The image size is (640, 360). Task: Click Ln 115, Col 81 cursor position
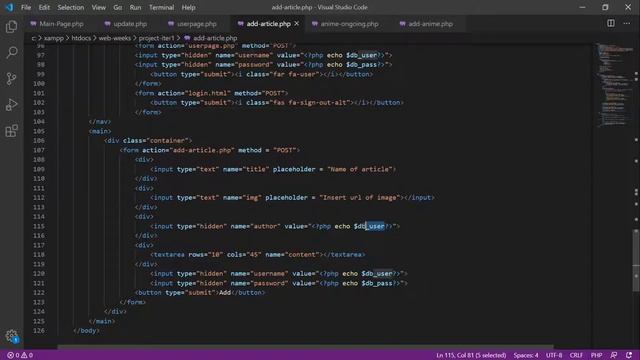click(x=471, y=355)
